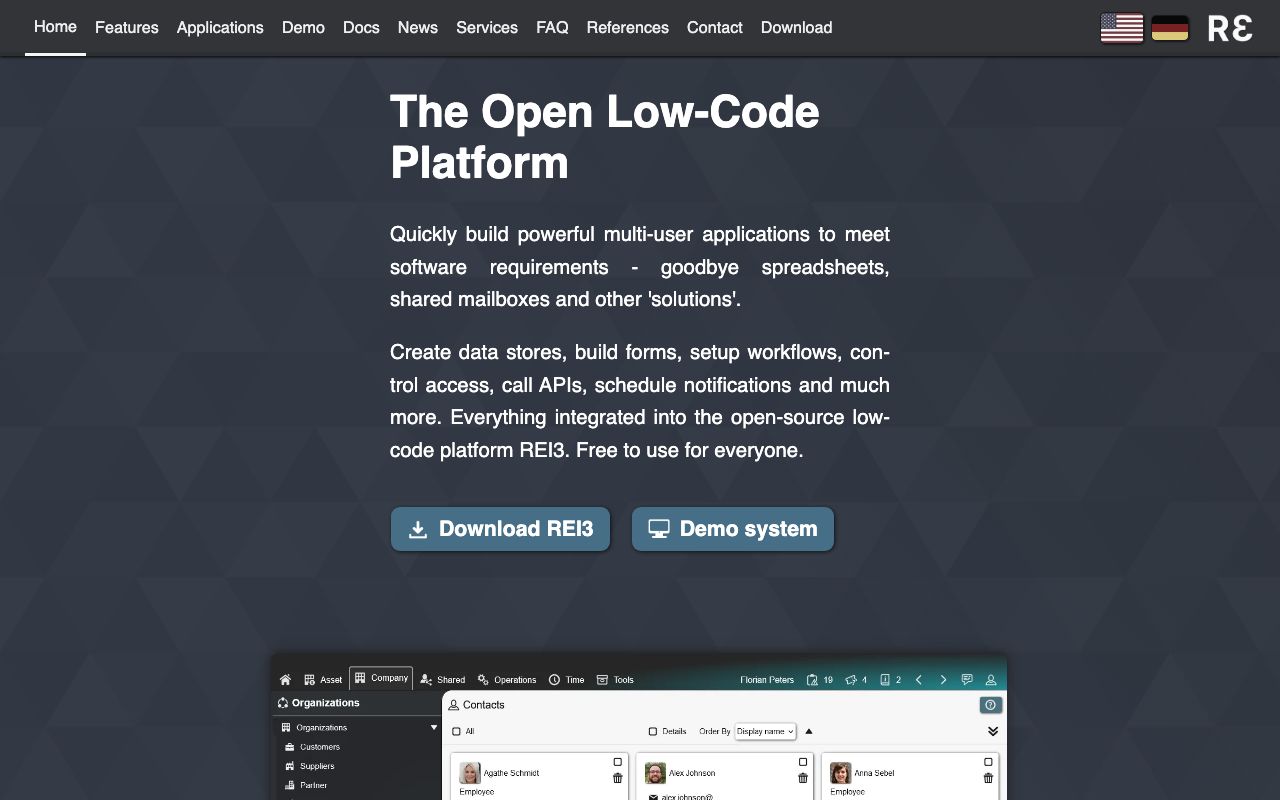Click the user account icon in app header

point(991,680)
